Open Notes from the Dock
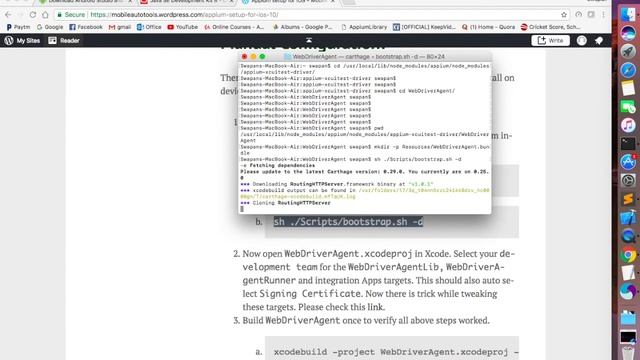This screenshot has width=640, height=360. [x=628, y=88]
